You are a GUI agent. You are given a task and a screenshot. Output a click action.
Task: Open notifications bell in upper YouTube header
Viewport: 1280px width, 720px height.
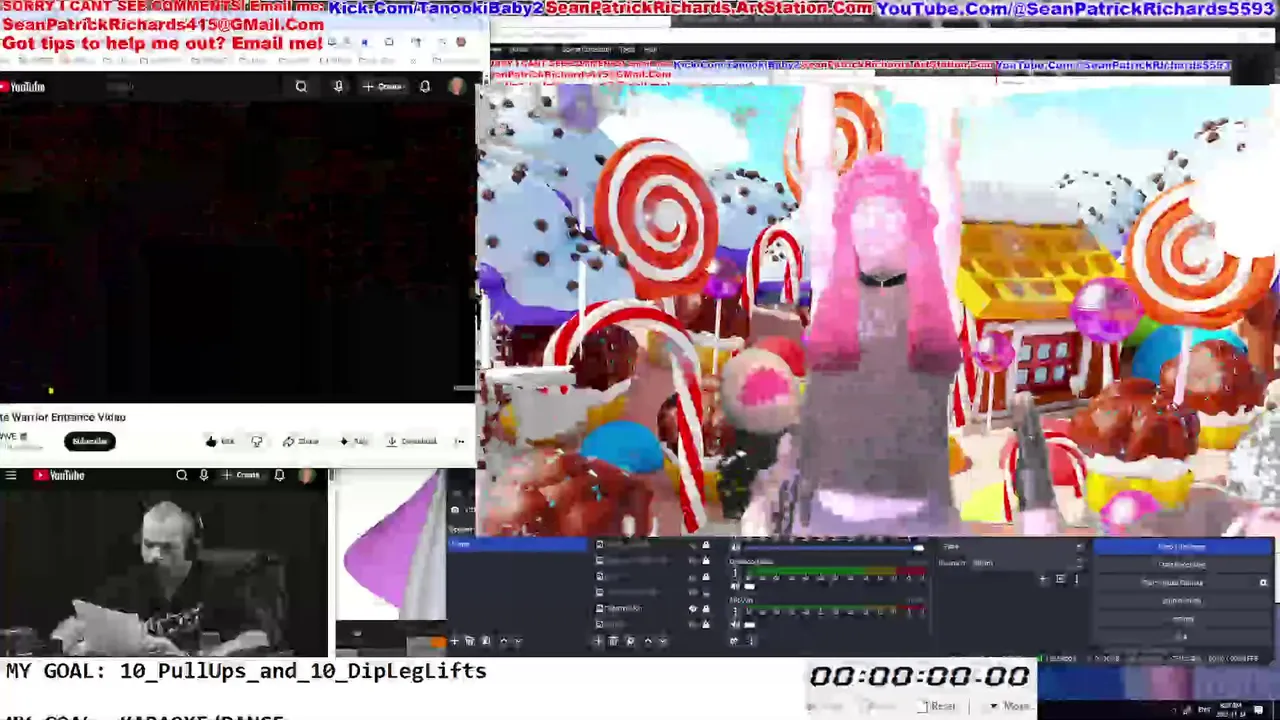pyautogui.click(x=425, y=87)
